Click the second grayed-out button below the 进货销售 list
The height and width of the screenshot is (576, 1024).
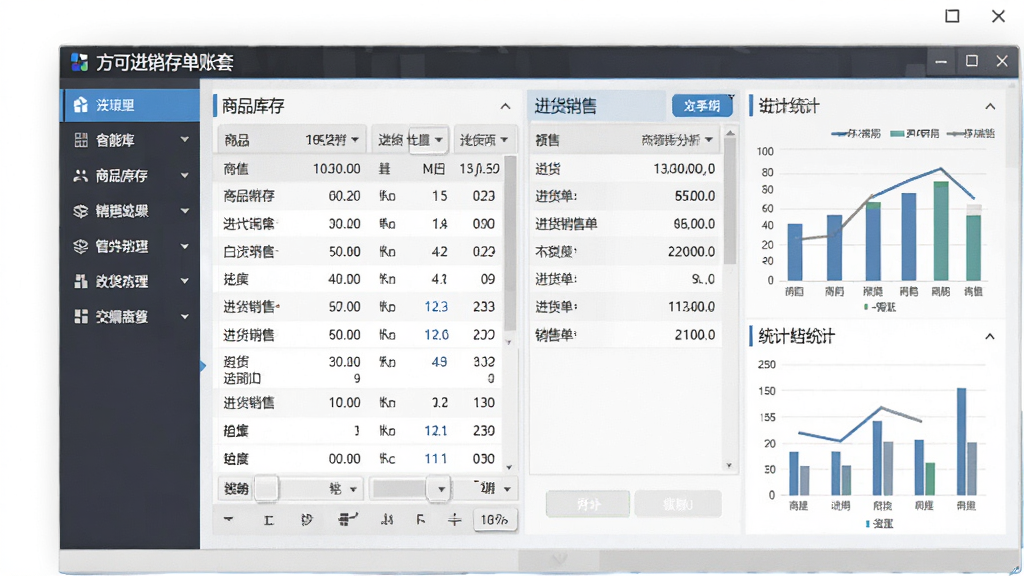point(678,504)
